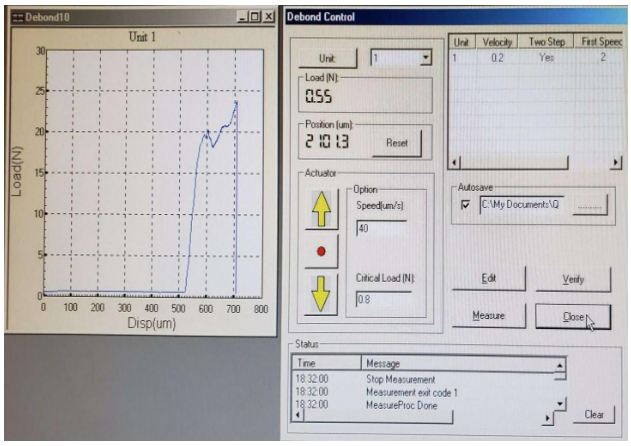631x446 pixels.
Task: Maximize the Debond10 graph window
Action: (256, 18)
